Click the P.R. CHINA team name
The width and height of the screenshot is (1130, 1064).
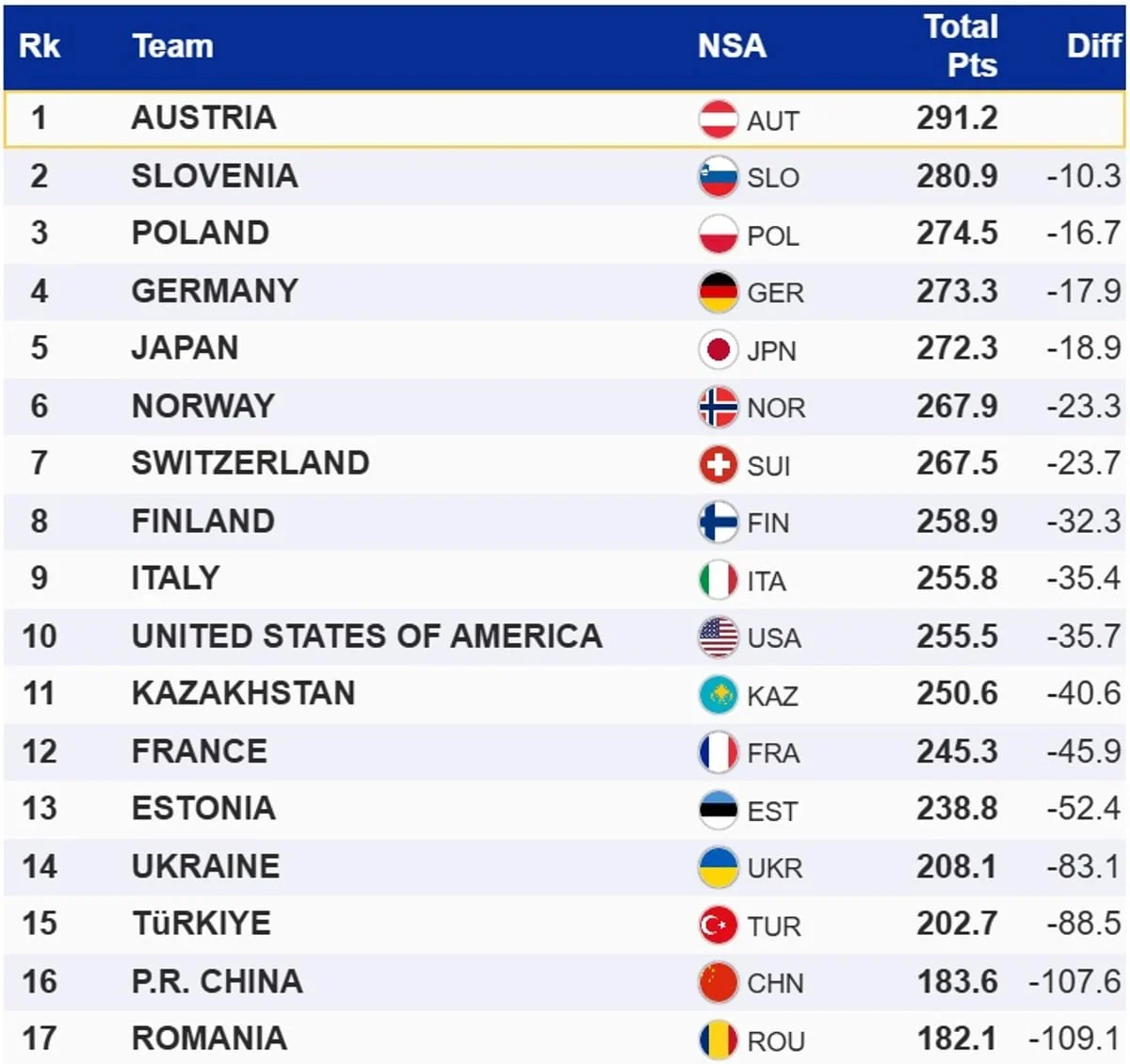tap(218, 981)
